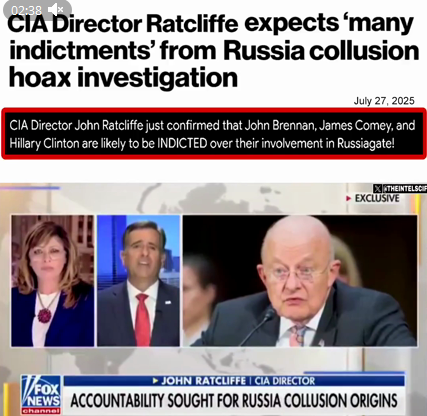
Task: Click the JOHN RATCLIFFE name banner
Action: coord(203,381)
